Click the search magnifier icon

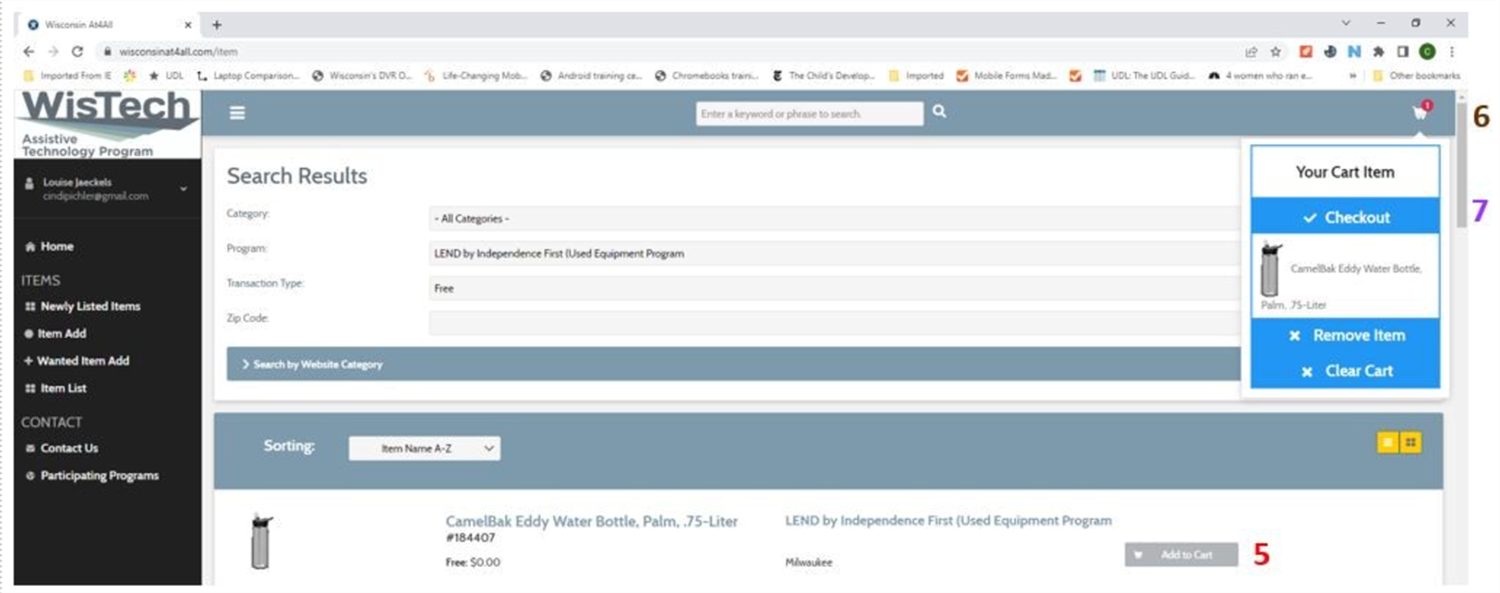click(x=940, y=112)
